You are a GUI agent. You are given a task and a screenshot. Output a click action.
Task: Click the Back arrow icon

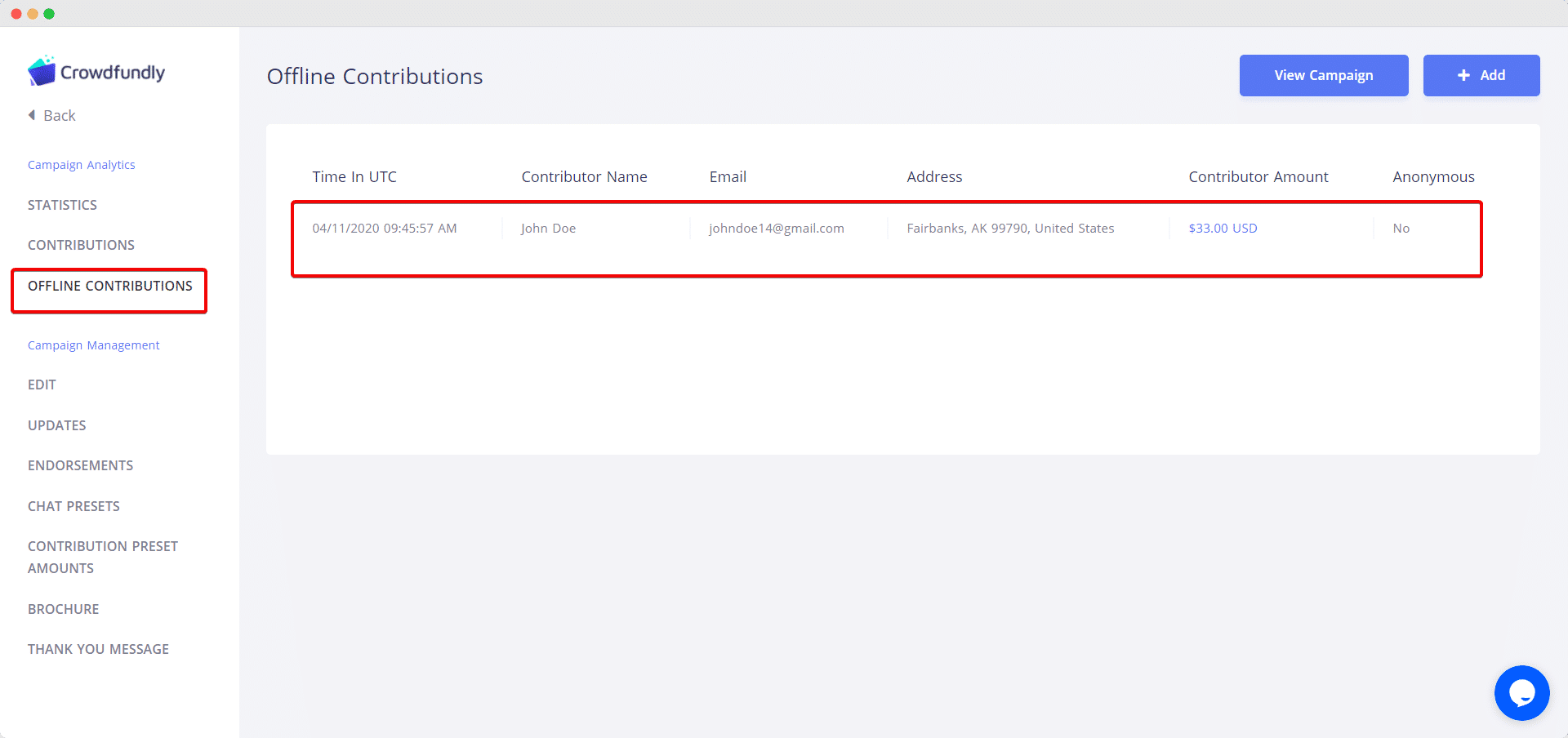point(32,115)
